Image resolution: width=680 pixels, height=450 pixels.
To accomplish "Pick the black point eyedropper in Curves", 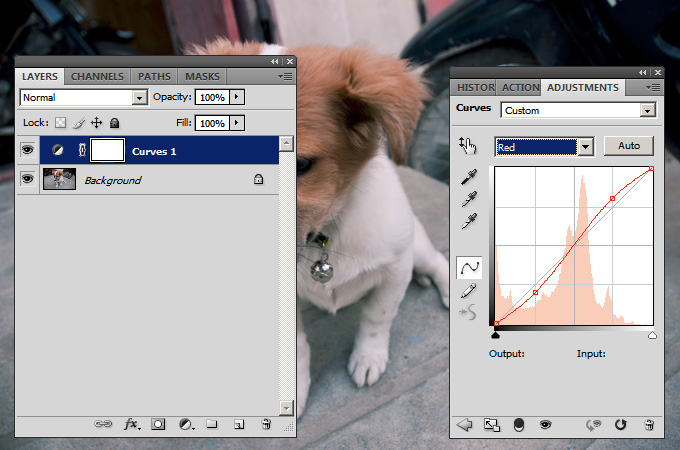I will (469, 177).
